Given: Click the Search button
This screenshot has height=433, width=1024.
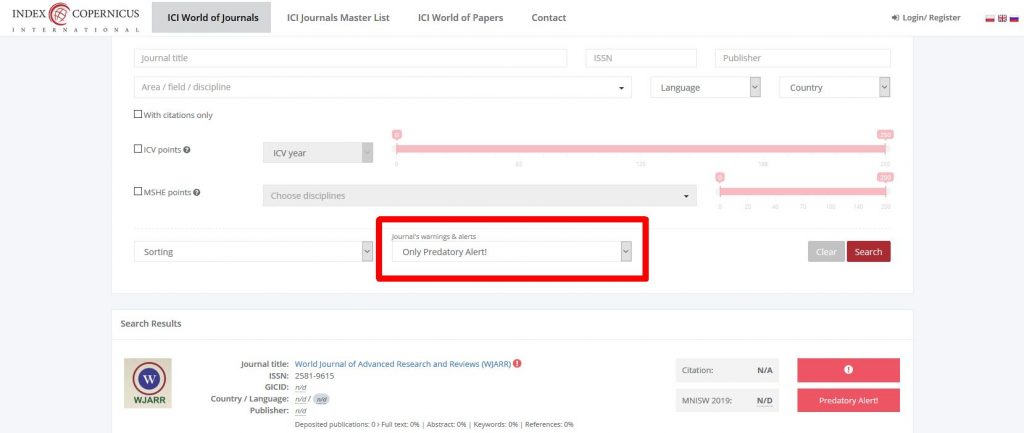Looking at the screenshot, I should [869, 251].
